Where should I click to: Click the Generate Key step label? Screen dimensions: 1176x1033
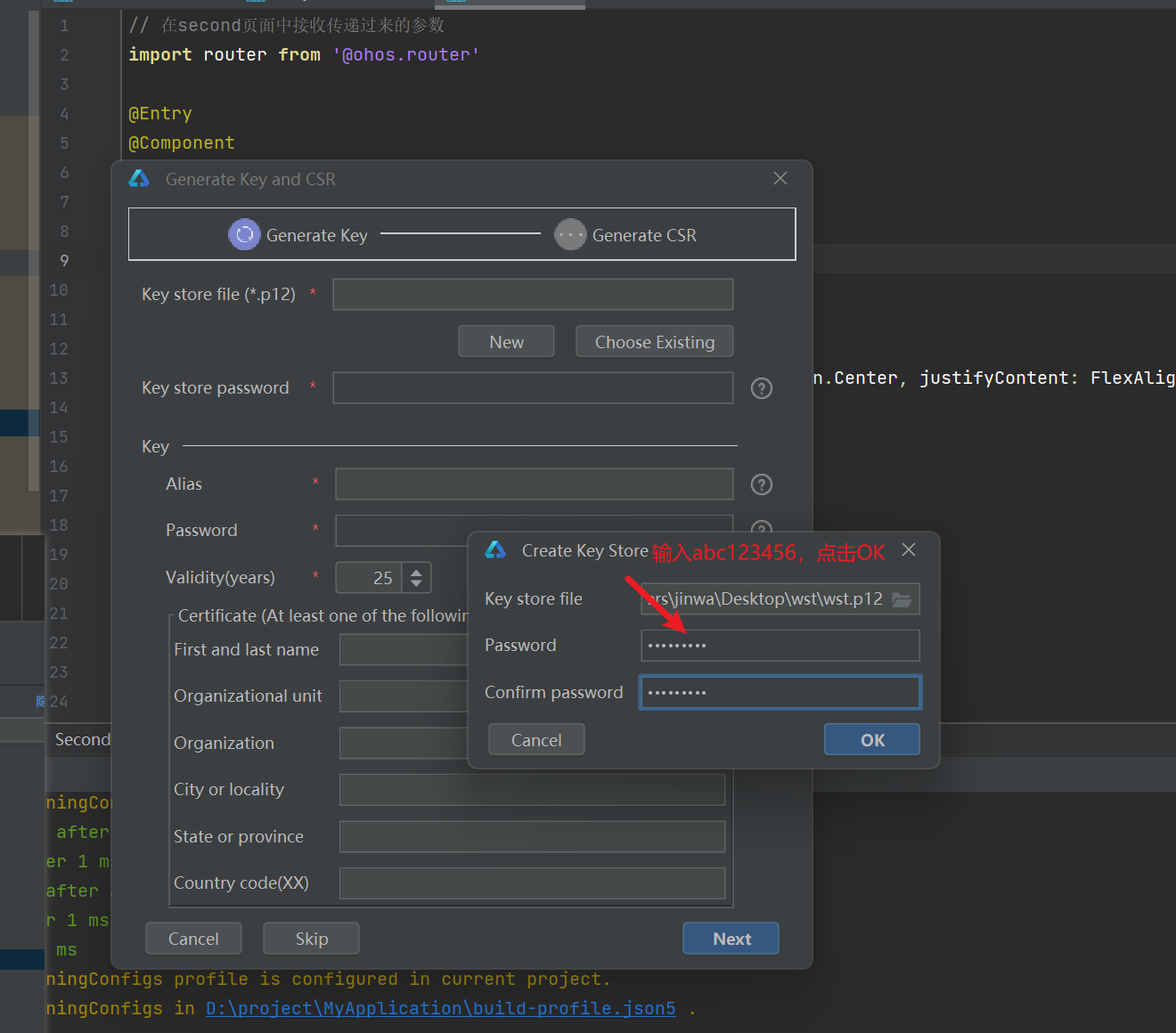pos(316,235)
